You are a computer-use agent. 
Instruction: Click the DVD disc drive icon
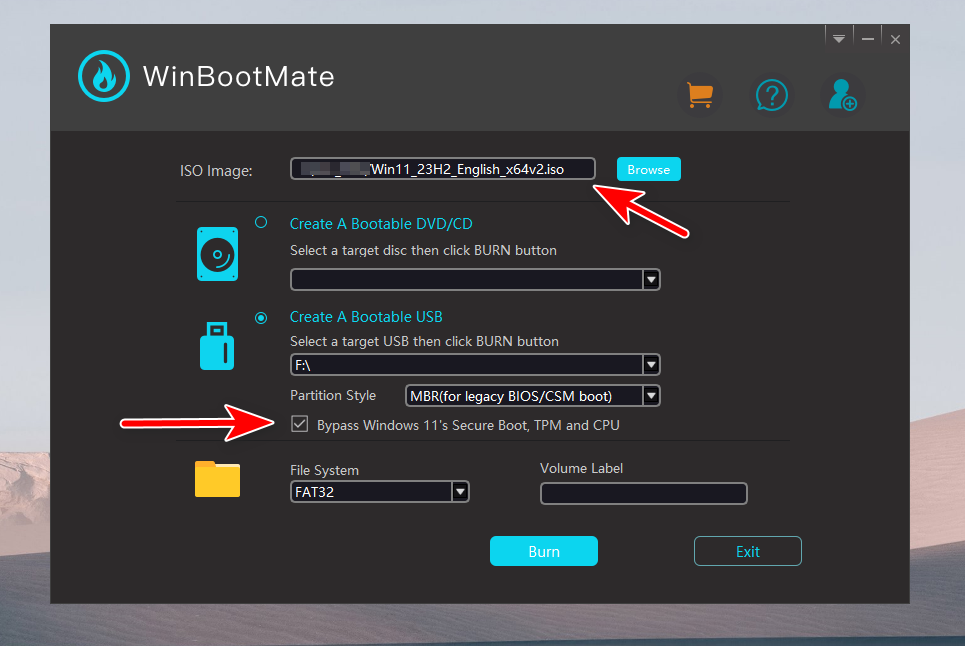click(217, 254)
